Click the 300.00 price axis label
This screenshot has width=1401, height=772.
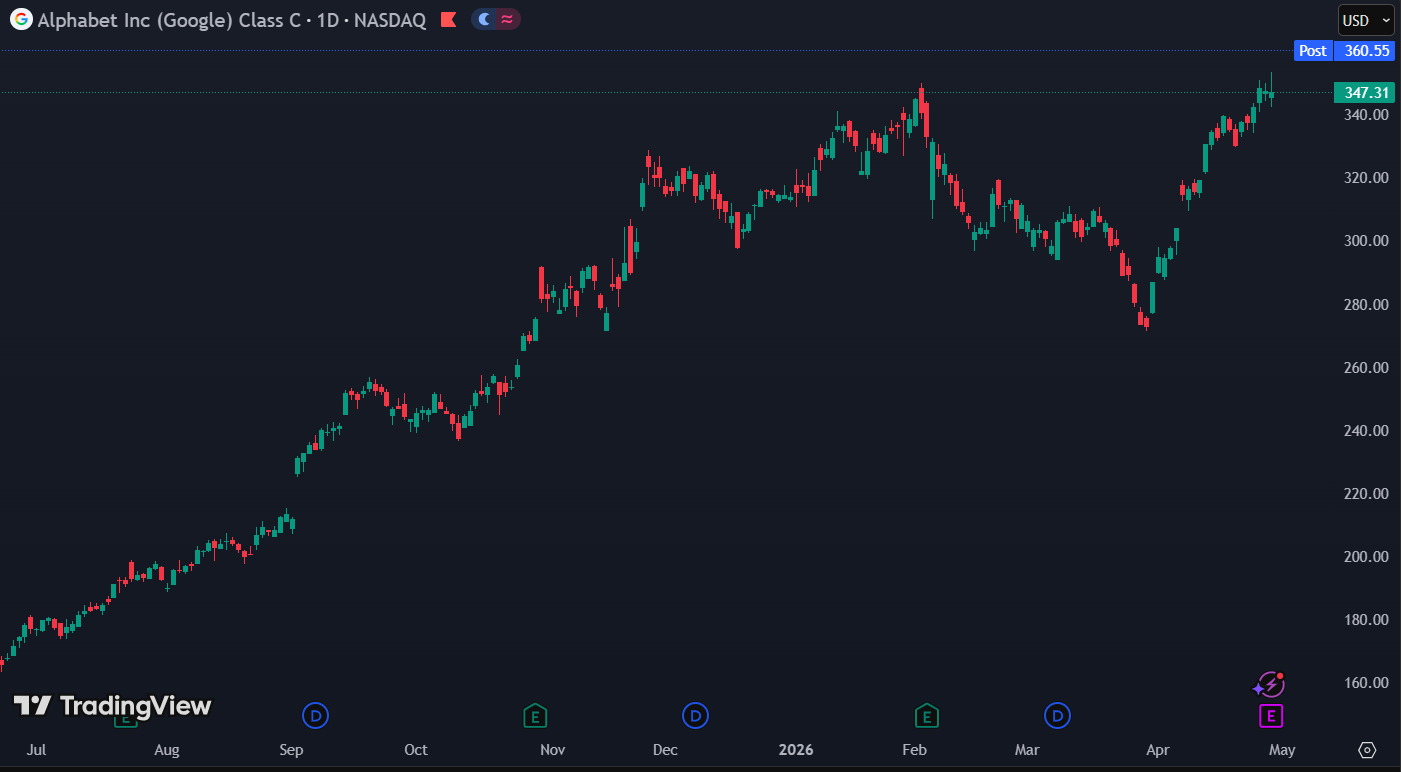[1366, 241]
